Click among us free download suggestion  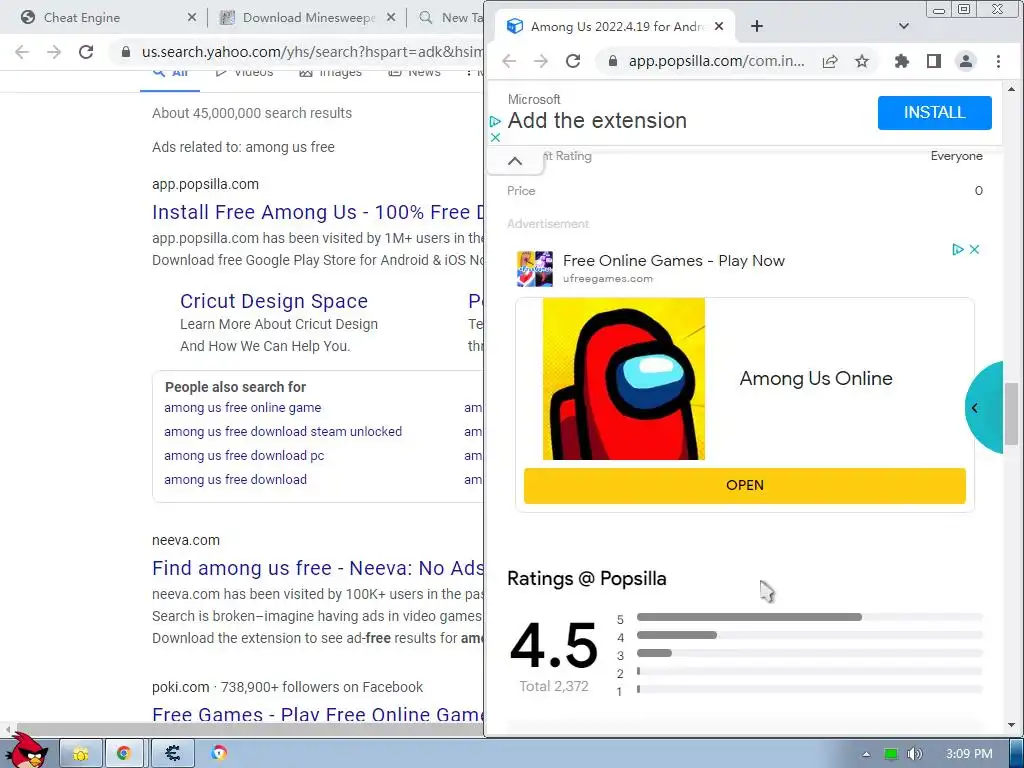pos(235,479)
